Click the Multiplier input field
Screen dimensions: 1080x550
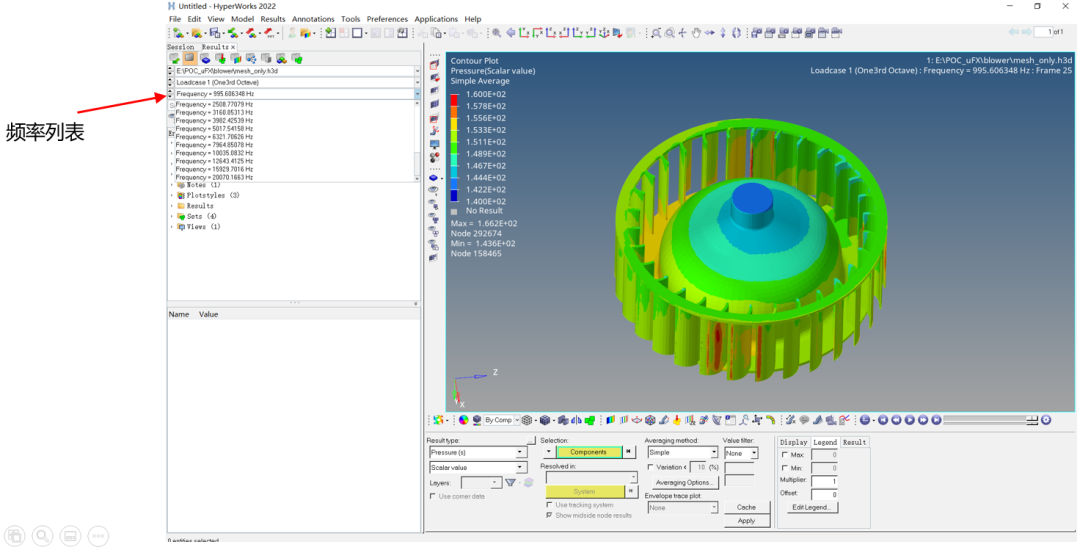coord(824,481)
